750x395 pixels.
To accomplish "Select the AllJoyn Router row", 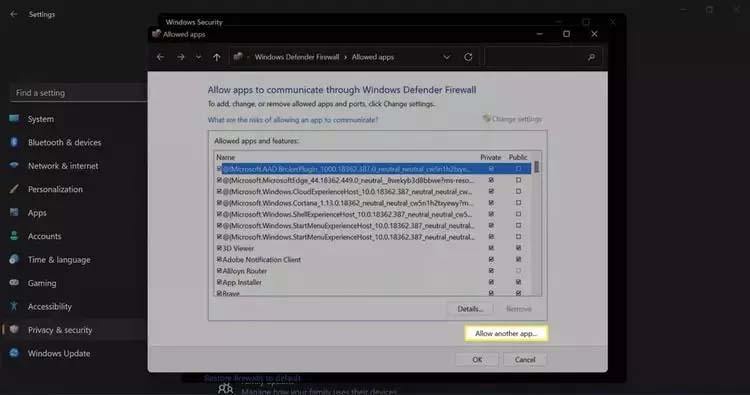I will [373, 271].
